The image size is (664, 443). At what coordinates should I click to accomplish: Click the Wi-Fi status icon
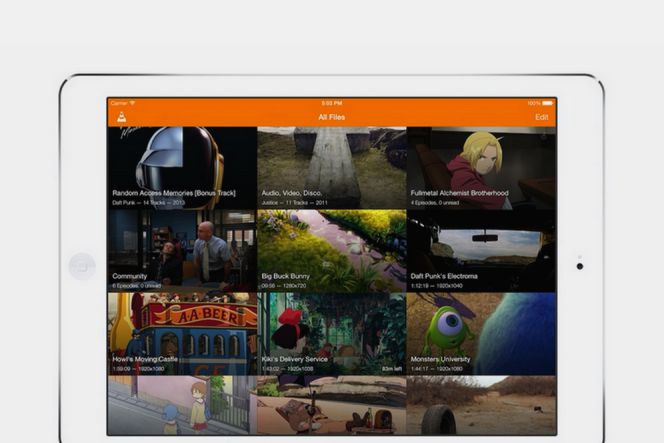[x=132, y=103]
